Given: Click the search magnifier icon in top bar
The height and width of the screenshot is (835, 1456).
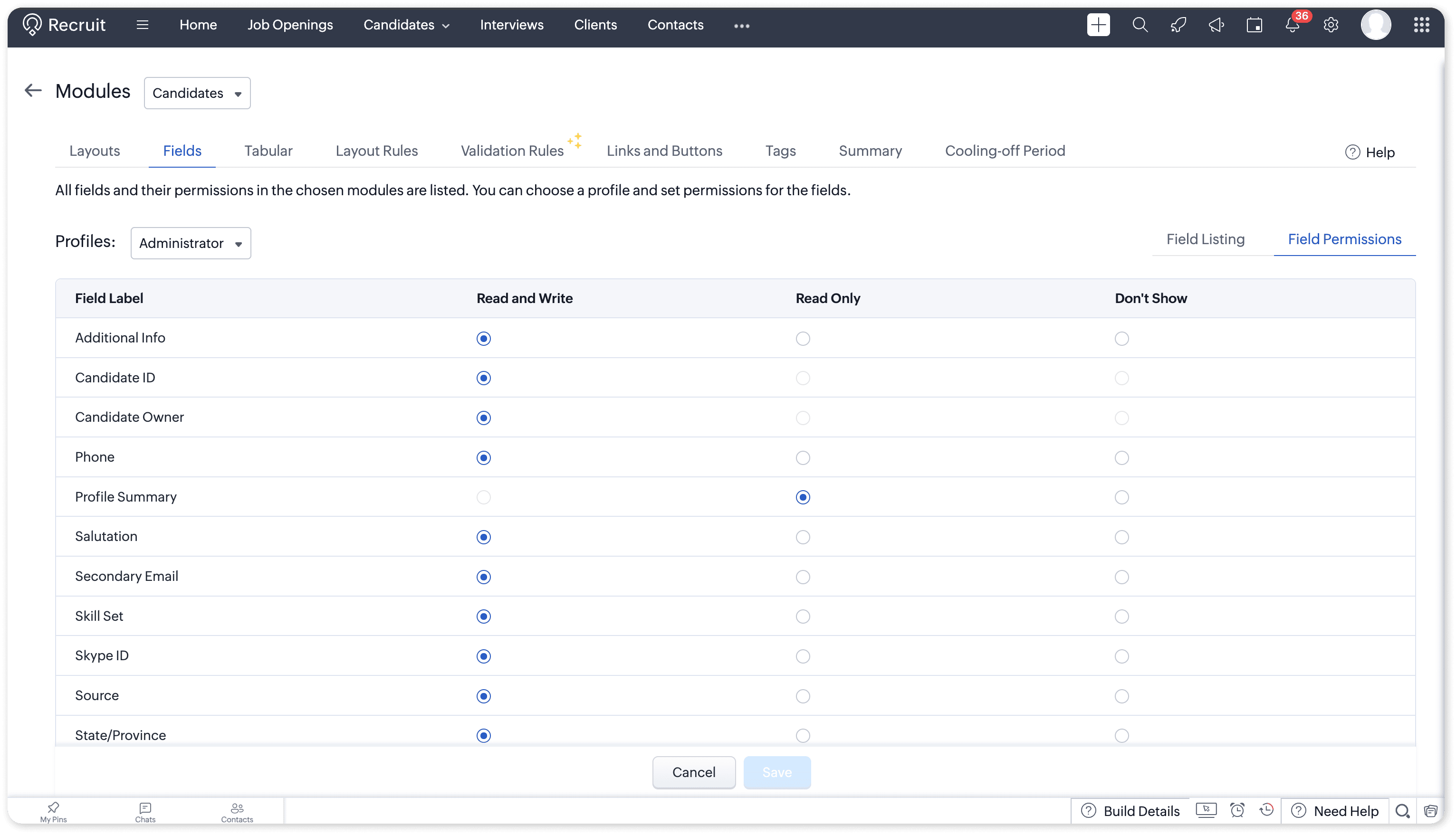Looking at the screenshot, I should (x=1140, y=25).
